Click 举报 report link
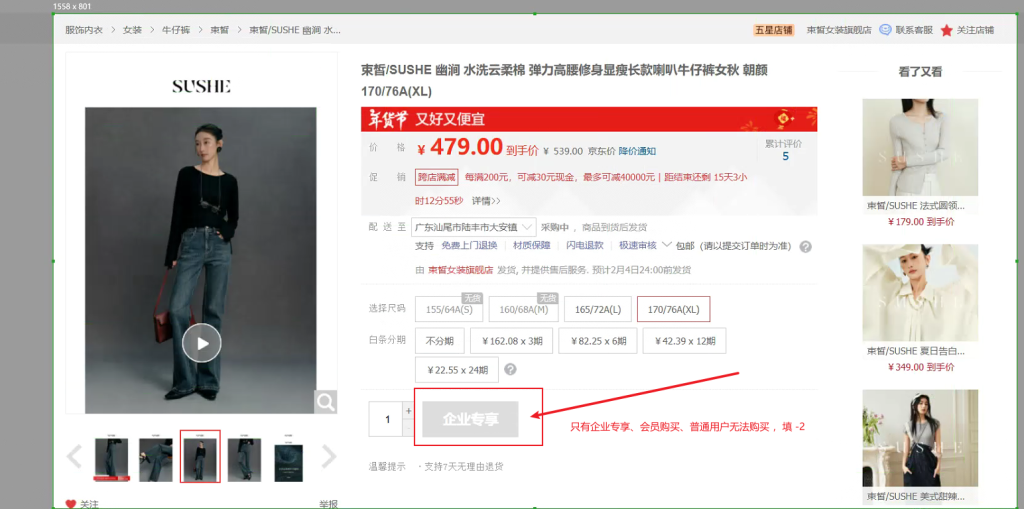1024x509 pixels. point(328,504)
